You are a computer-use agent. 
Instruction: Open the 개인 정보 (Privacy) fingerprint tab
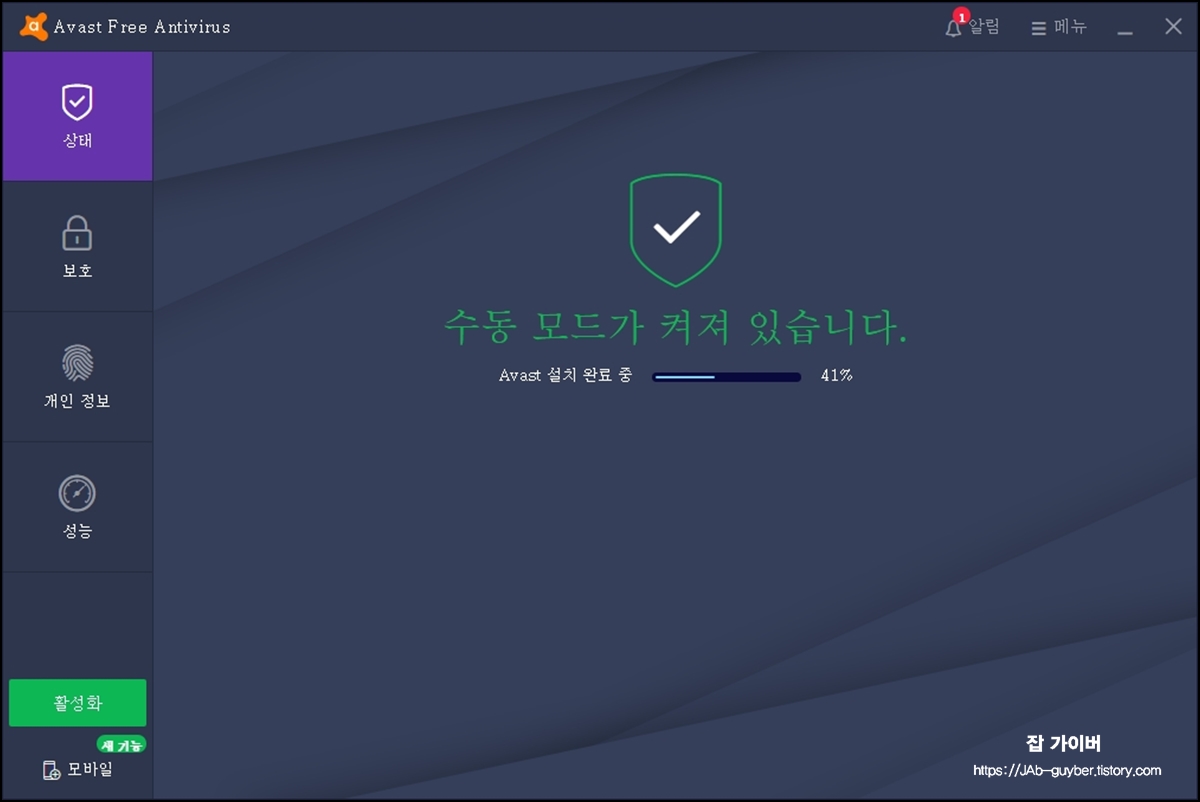(77, 377)
